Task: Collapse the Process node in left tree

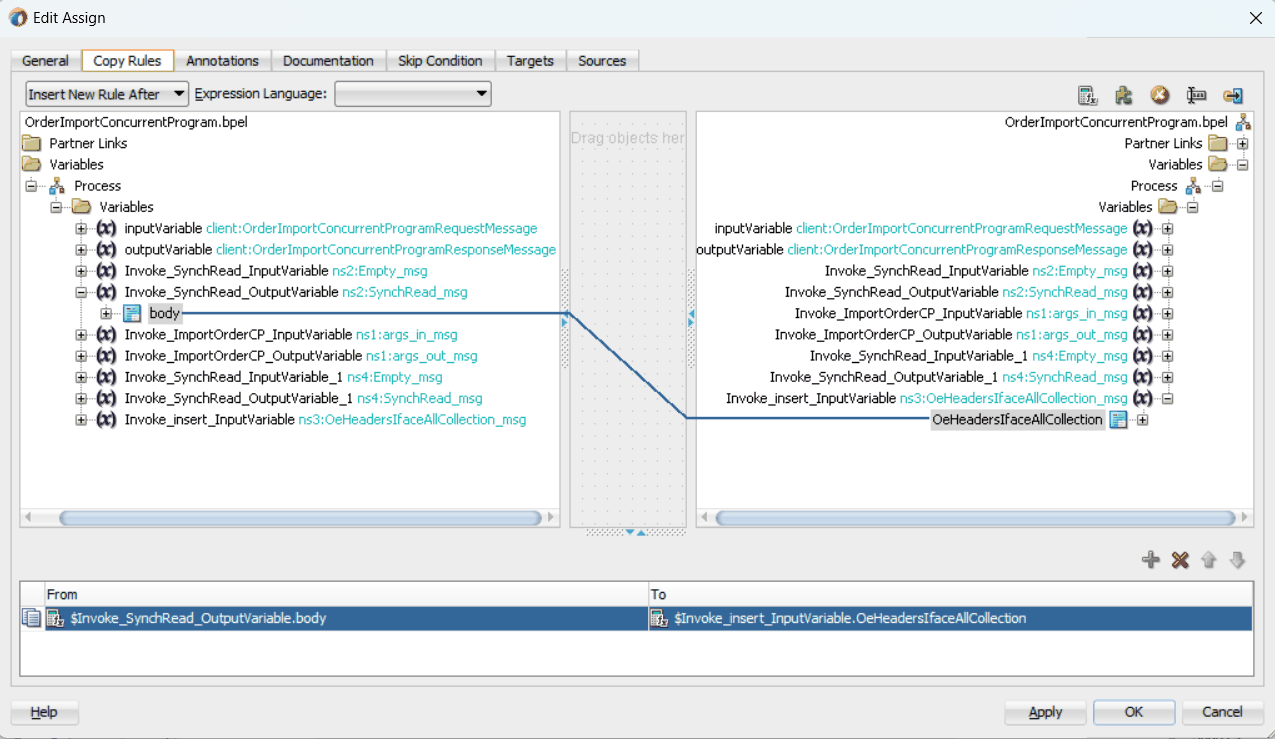Action: [31, 186]
